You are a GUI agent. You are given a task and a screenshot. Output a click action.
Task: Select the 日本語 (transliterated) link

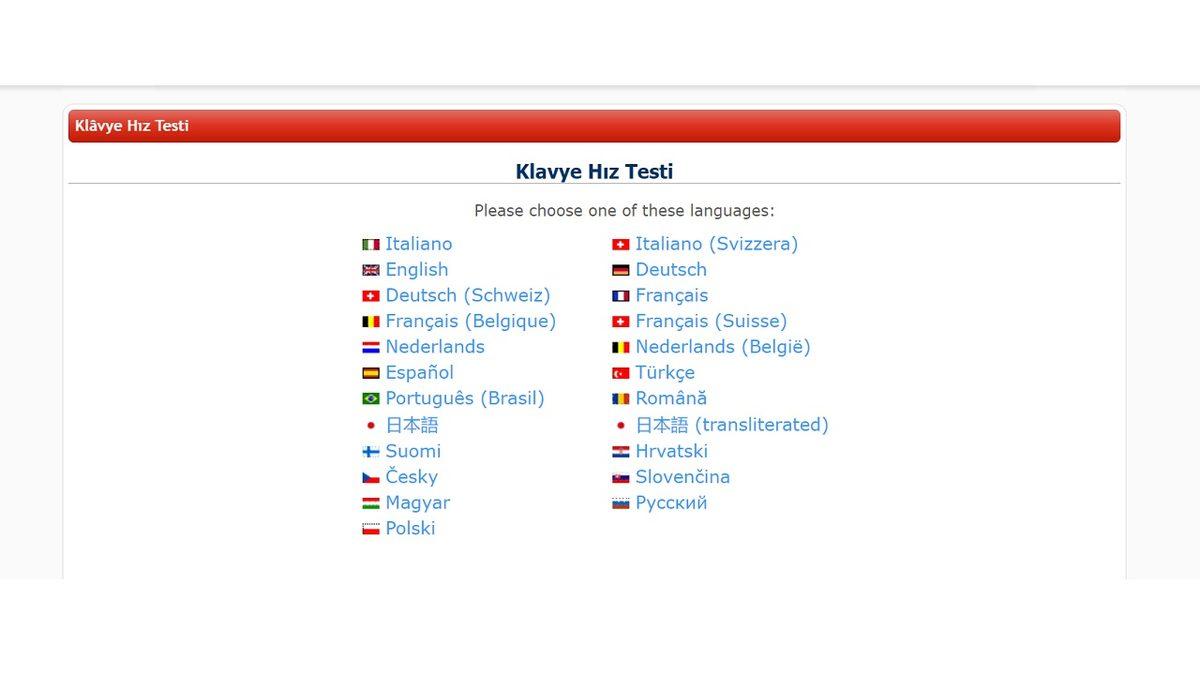(x=733, y=425)
